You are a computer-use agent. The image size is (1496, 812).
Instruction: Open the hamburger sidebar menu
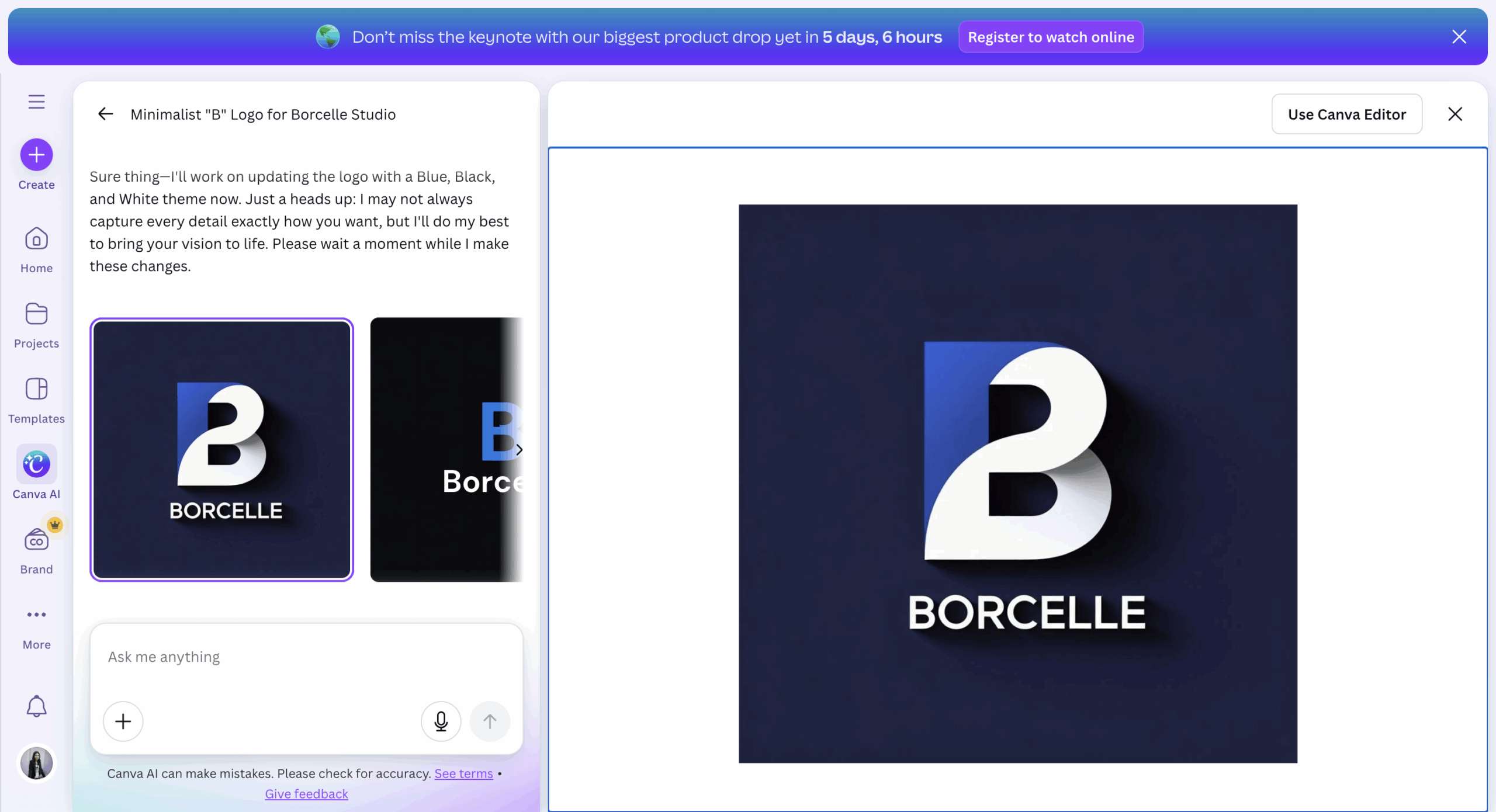[x=36, y=102]
